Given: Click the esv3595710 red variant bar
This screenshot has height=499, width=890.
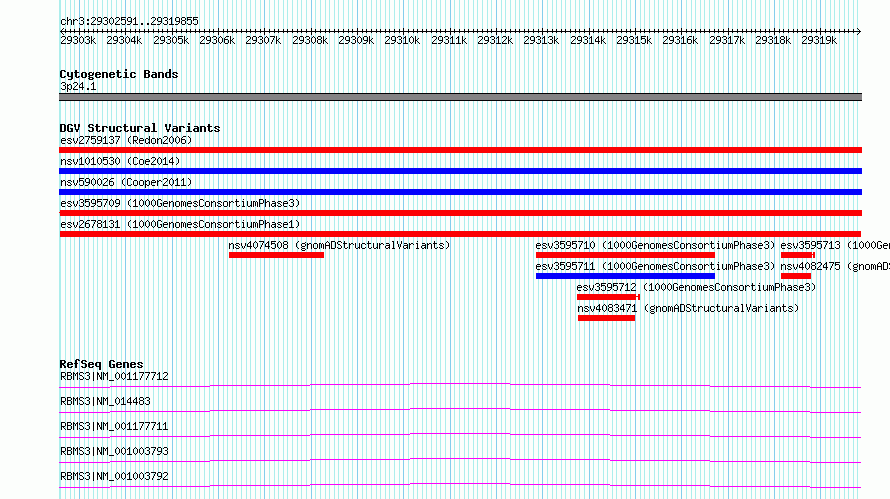Looking at the screenshot, I should [625, 255].
